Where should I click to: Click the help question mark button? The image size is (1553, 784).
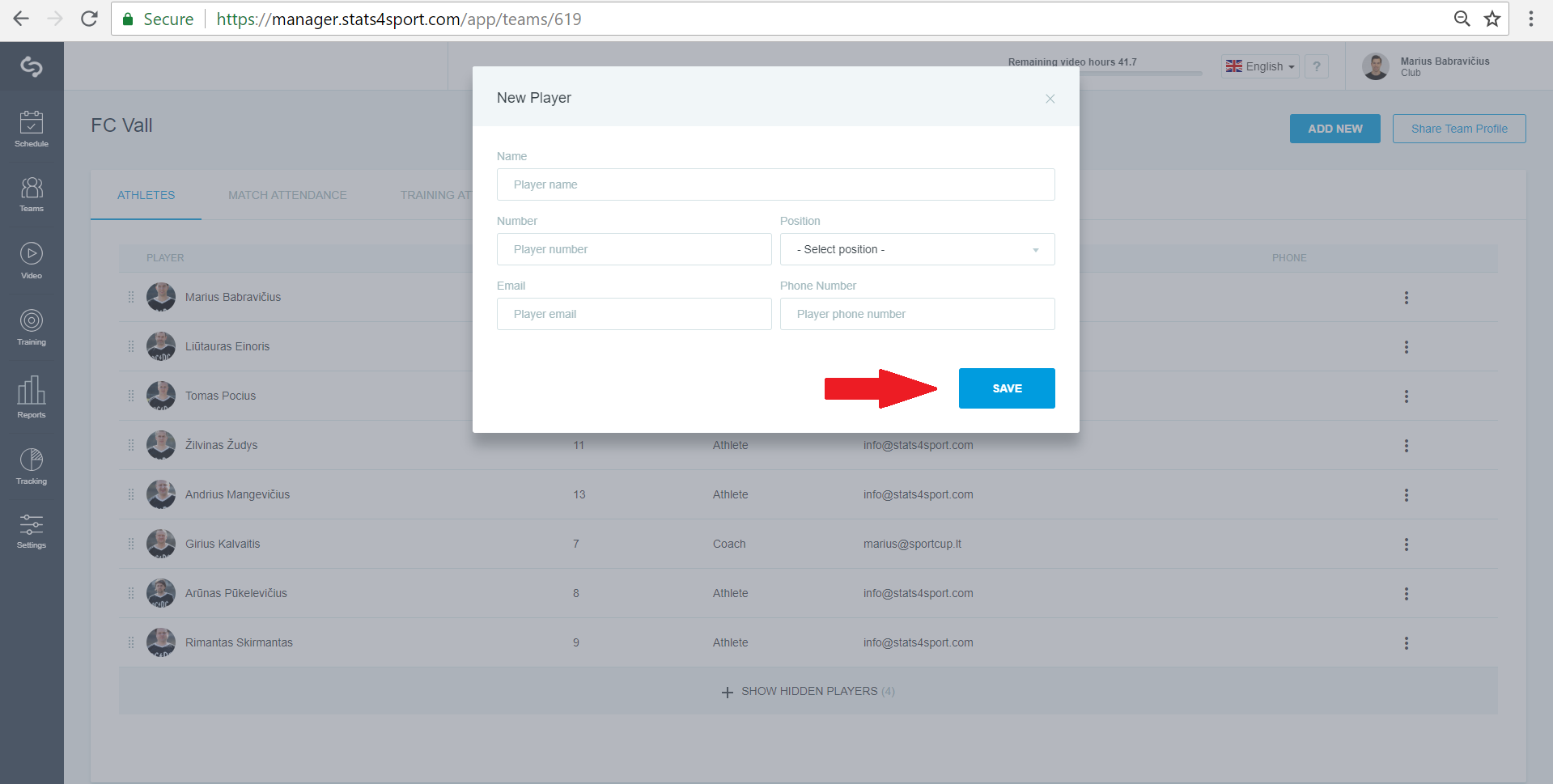click(1317, 66)
